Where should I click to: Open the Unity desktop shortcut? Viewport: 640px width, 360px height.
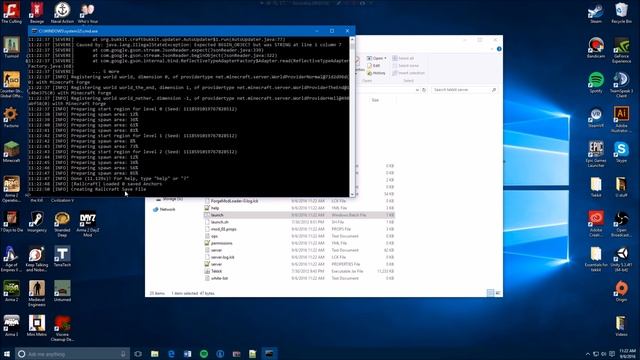click(x=621, y=259)
